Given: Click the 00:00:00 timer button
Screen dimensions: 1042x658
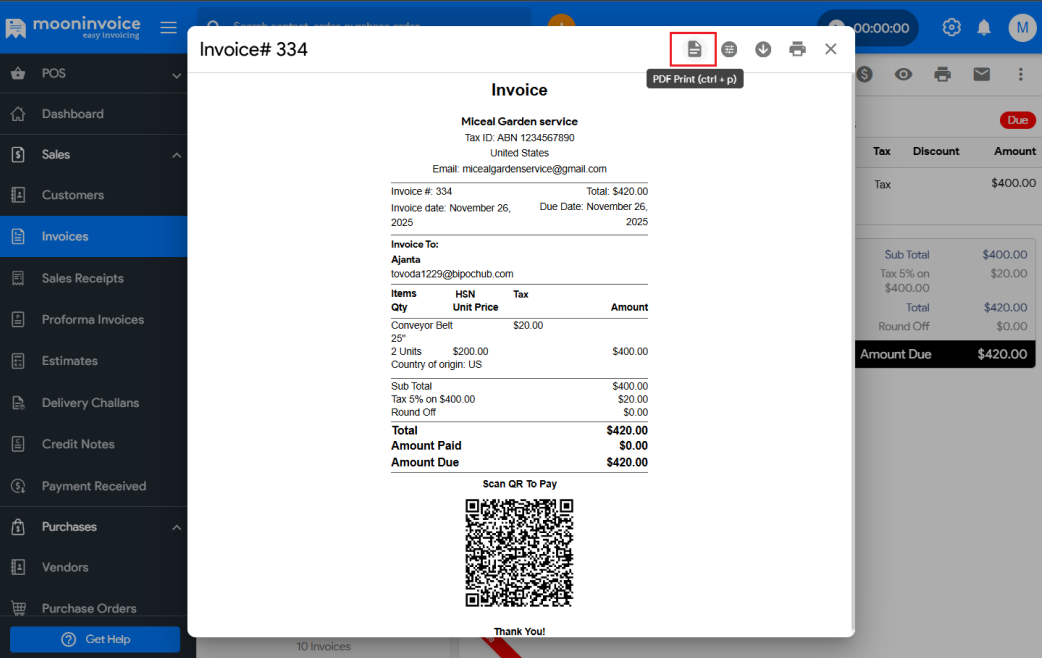Looking at the screenshot, I should (x=868, y=28).
